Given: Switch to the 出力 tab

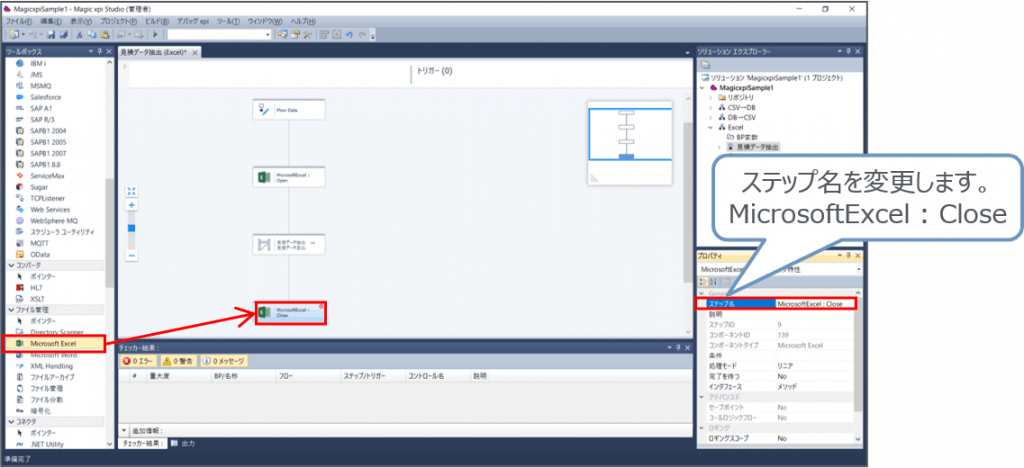Looking at the screenshot, I should [187, 442].
